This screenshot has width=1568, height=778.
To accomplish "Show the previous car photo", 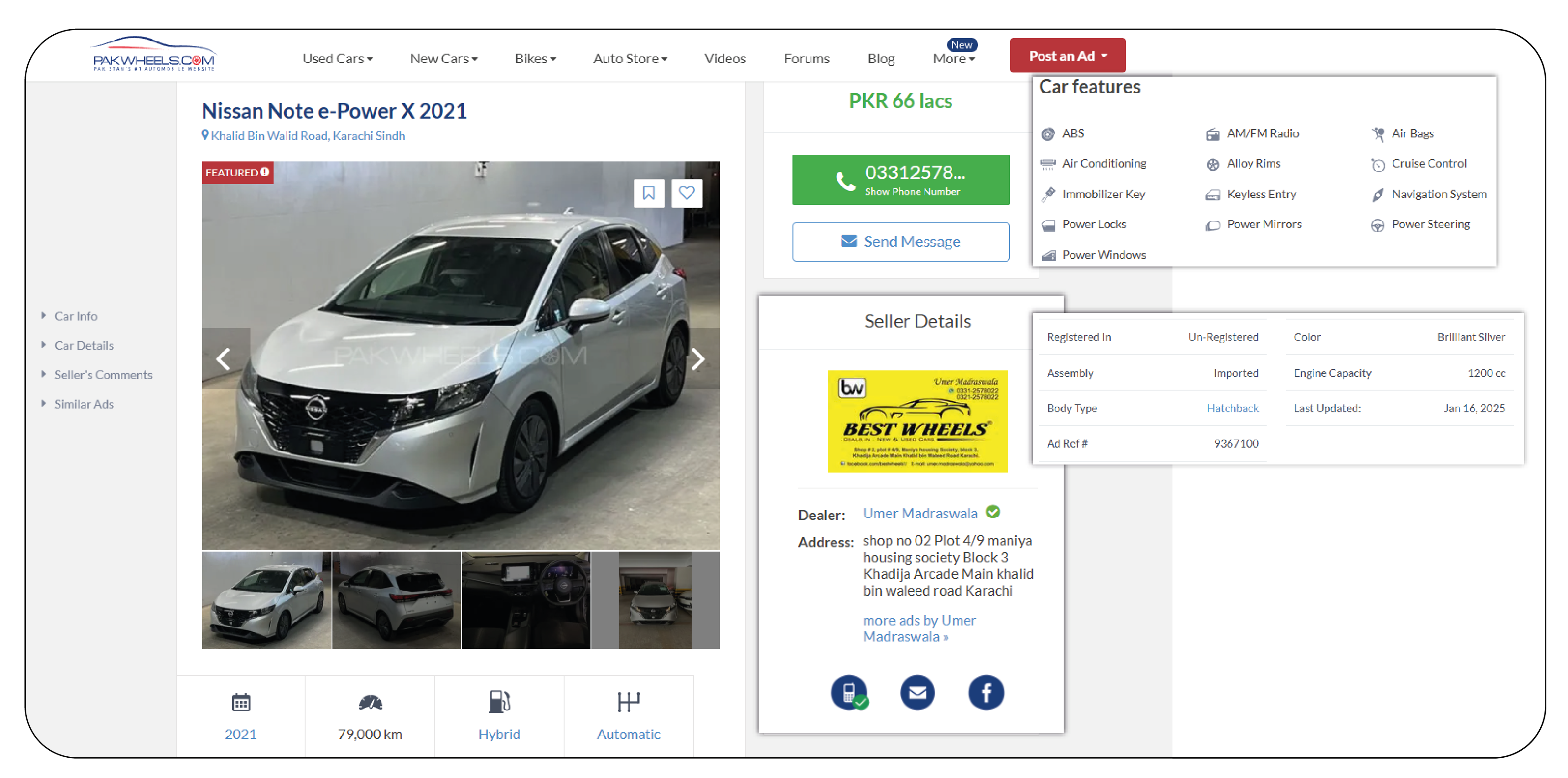I will [x=225, y=358].
